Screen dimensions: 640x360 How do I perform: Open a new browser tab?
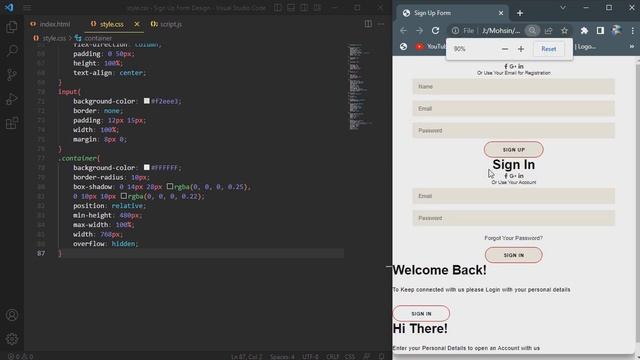pyautogui.click(x=520, y=13)
